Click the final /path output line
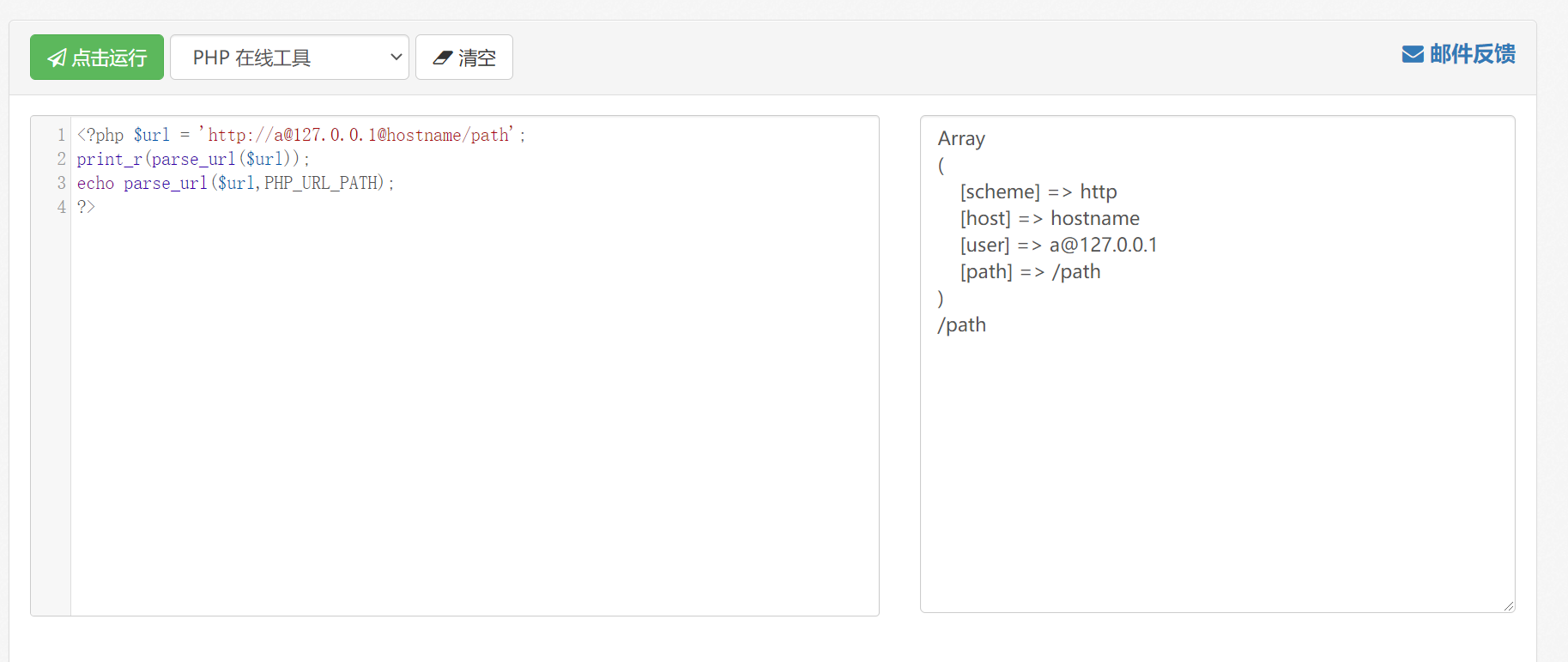 click(961, 325)
